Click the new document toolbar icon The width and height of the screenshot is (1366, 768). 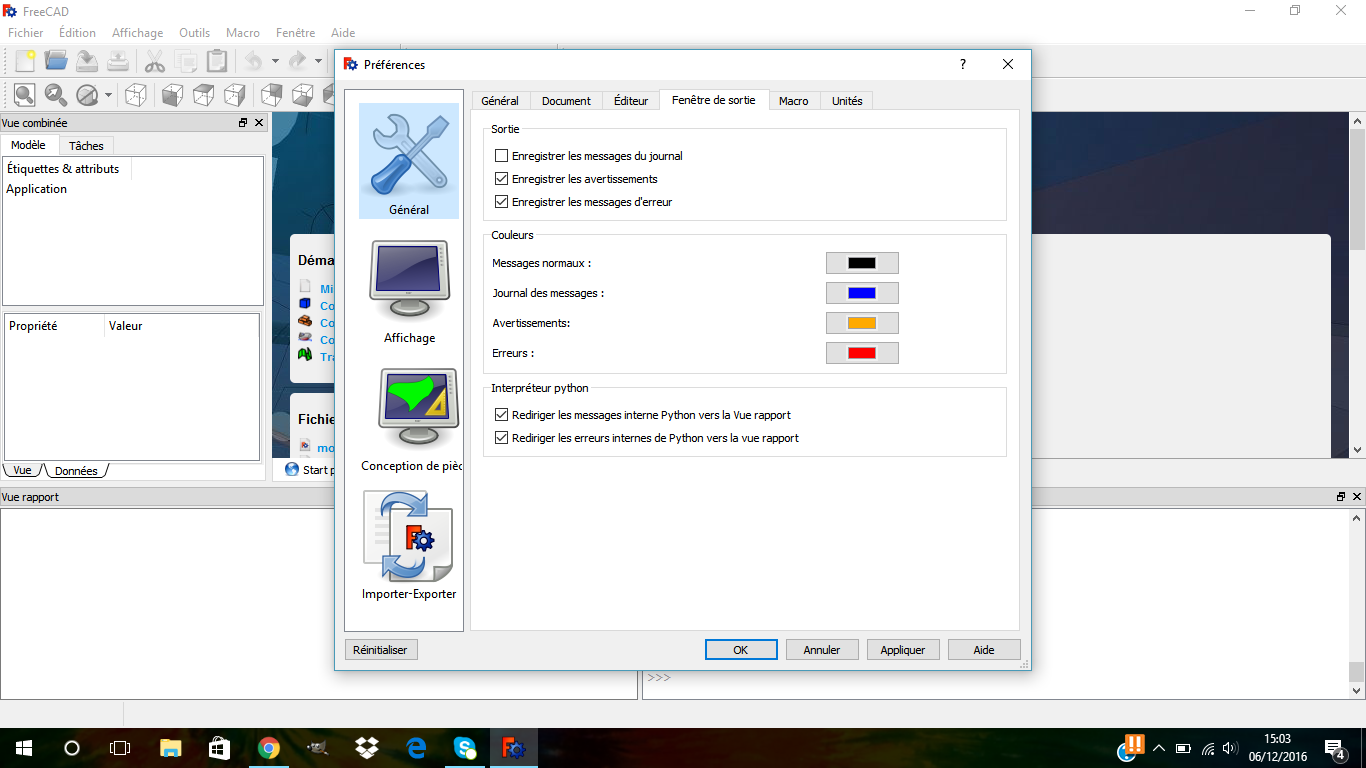click(24, 62)
